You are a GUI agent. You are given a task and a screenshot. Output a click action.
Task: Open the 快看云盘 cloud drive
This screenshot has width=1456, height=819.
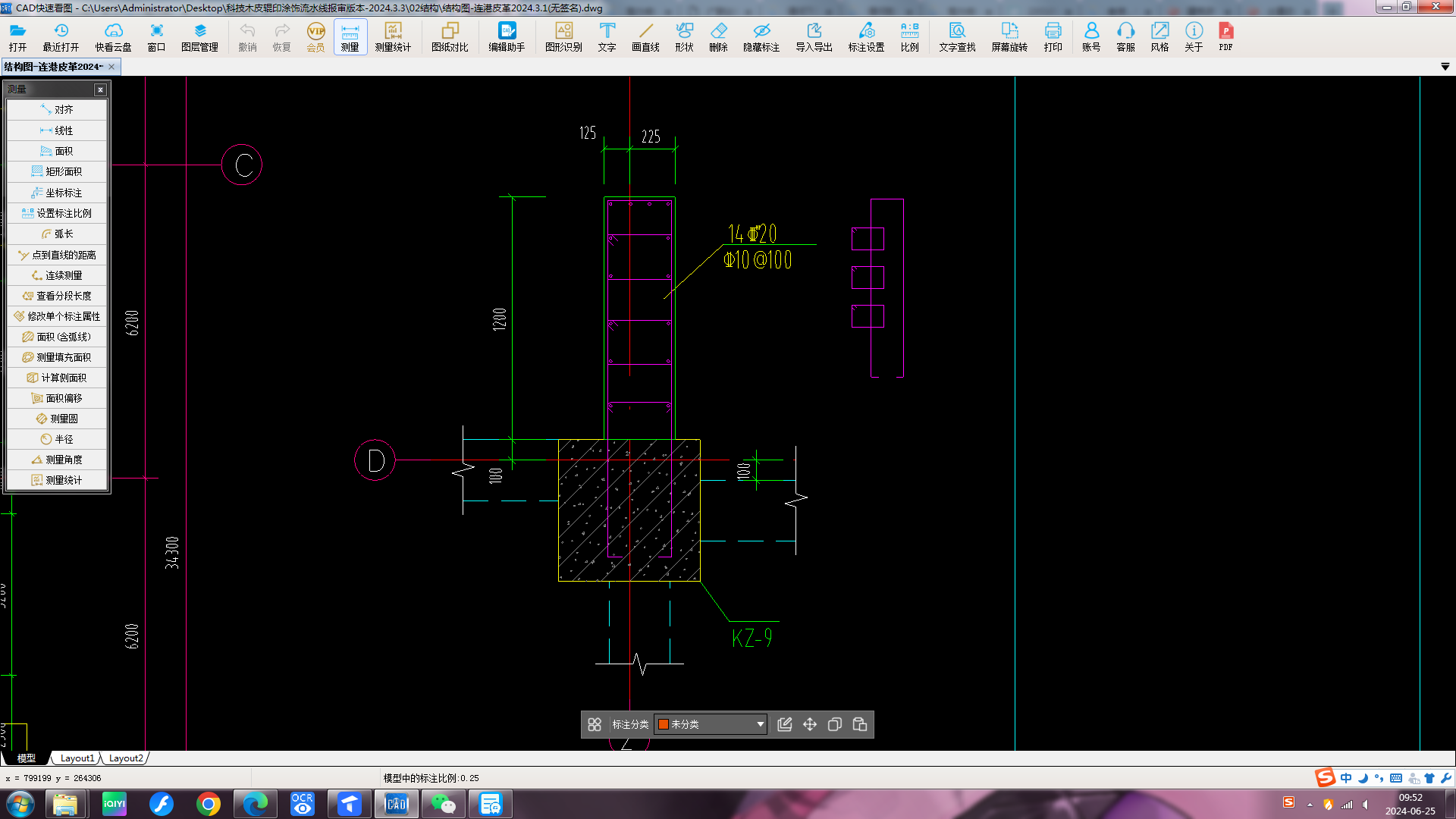click(x=113, y=36)
